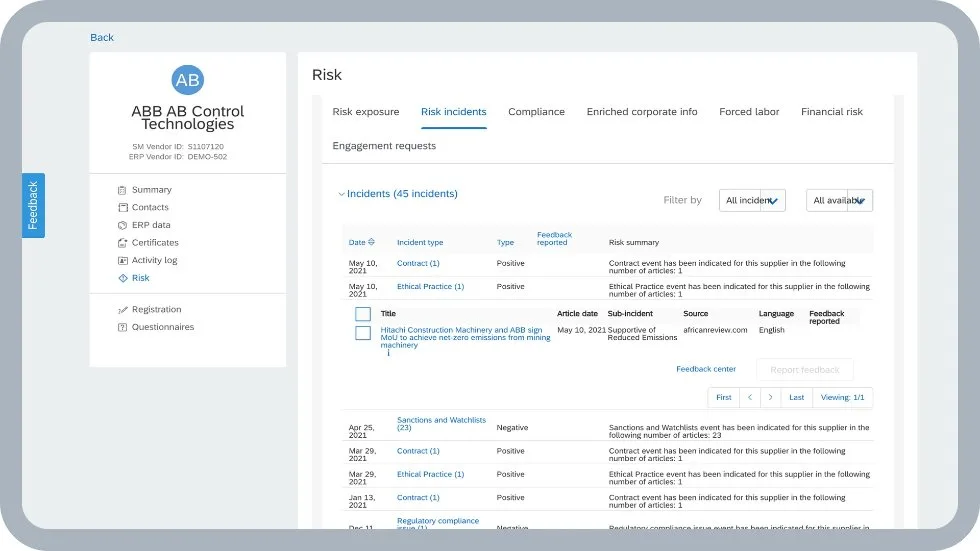Tick the Hitachi Construction Machinery article checkbox
The width and height of the screenshot is (980, 551).
362,333
